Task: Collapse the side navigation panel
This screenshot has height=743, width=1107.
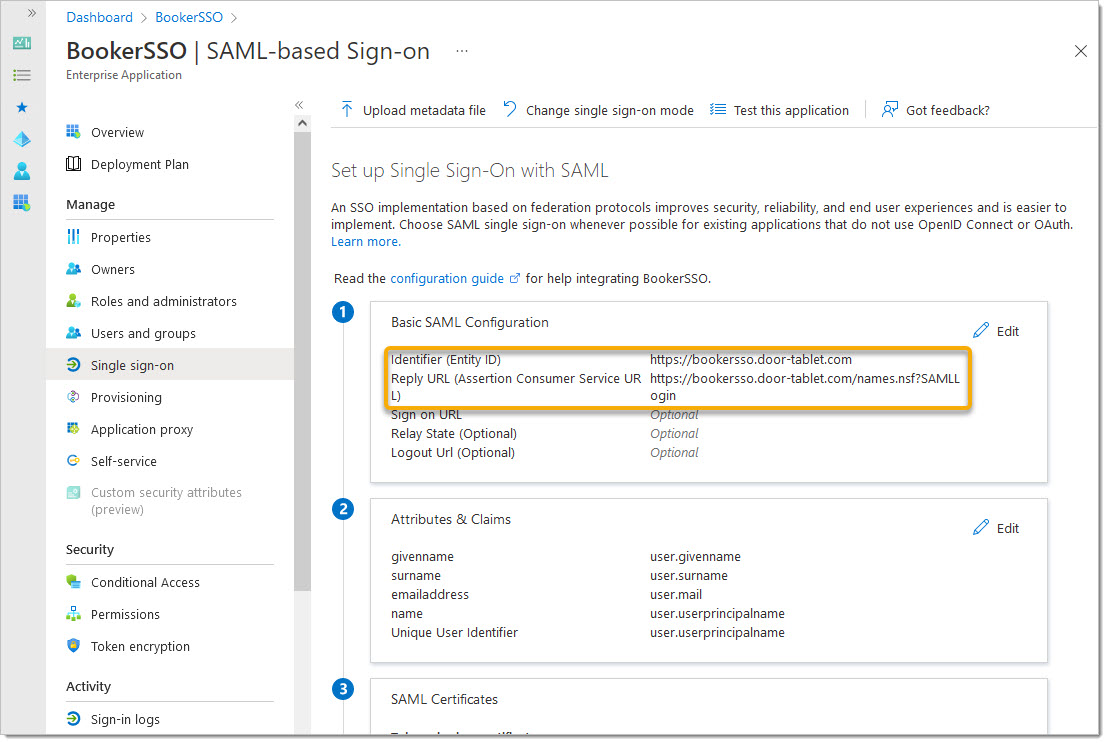Action: click(299, 105)
